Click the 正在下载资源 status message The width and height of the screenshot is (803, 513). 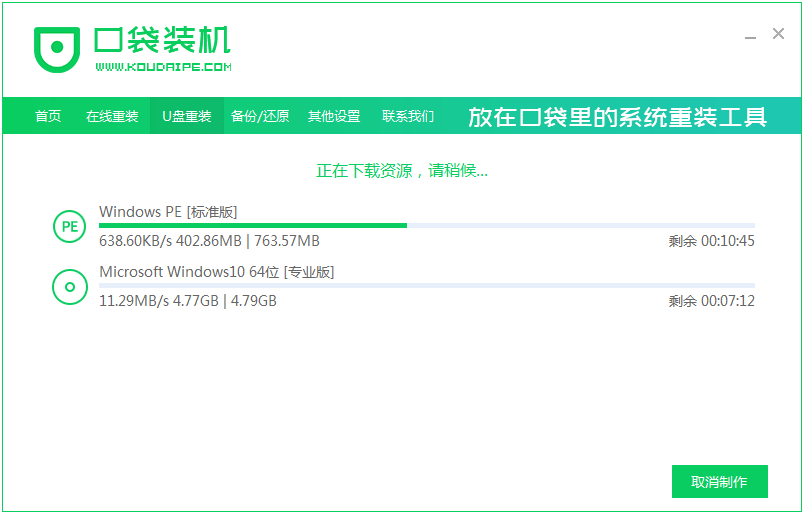(x=402, y=171)
